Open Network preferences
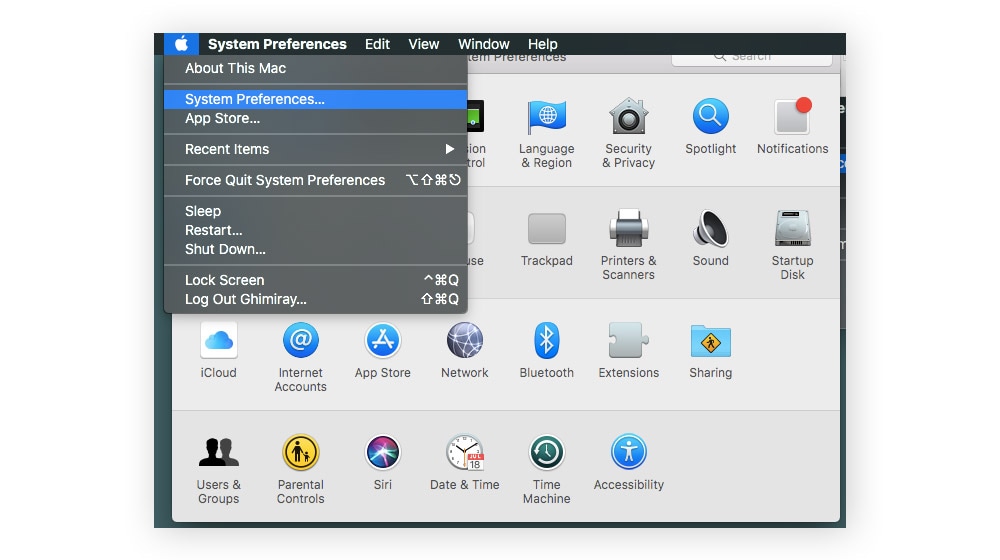This screenshot has width=1000, height=560. point(464,351)
